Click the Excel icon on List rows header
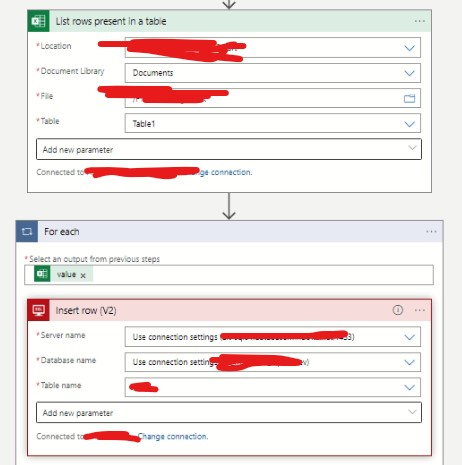The image size is (462, 465). (38, 21)
